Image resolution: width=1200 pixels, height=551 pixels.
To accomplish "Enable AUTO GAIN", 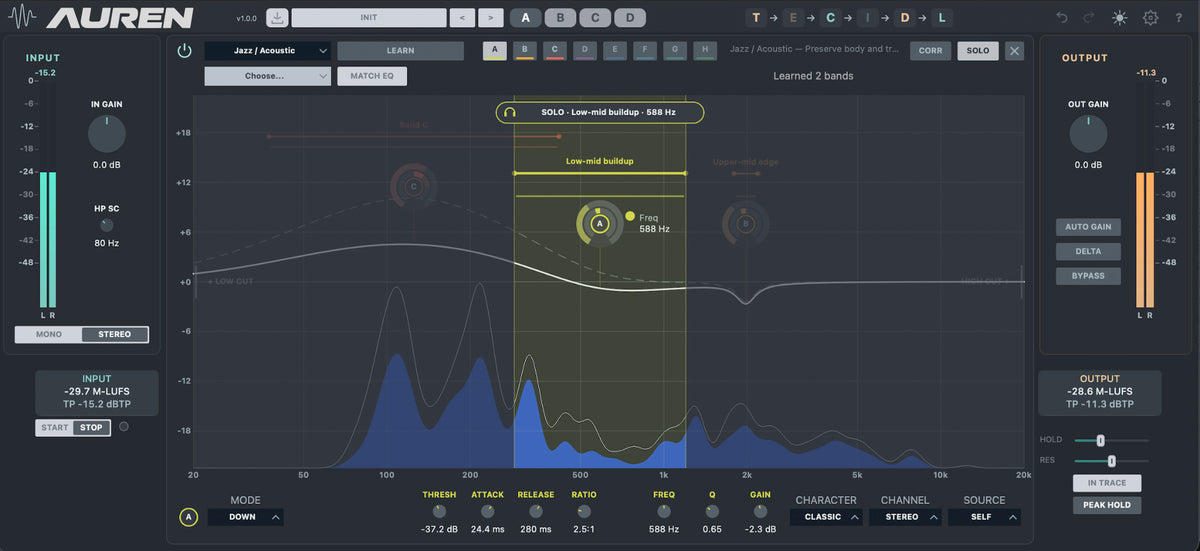I will click(x=1088, y=227).
